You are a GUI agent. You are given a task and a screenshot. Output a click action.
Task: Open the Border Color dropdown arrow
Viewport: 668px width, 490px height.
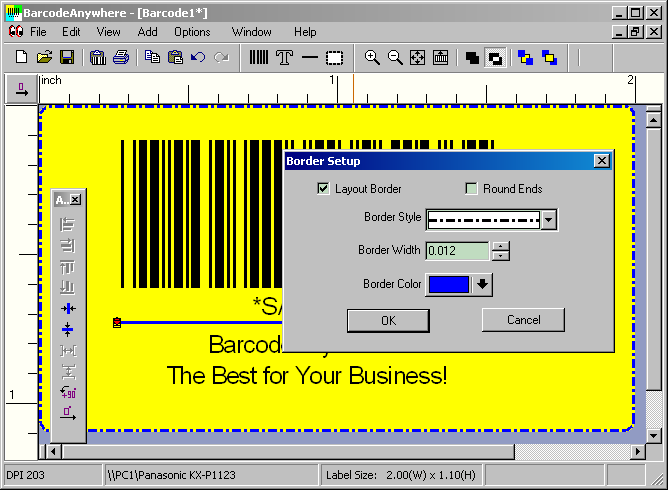click(x=482, y=284)
